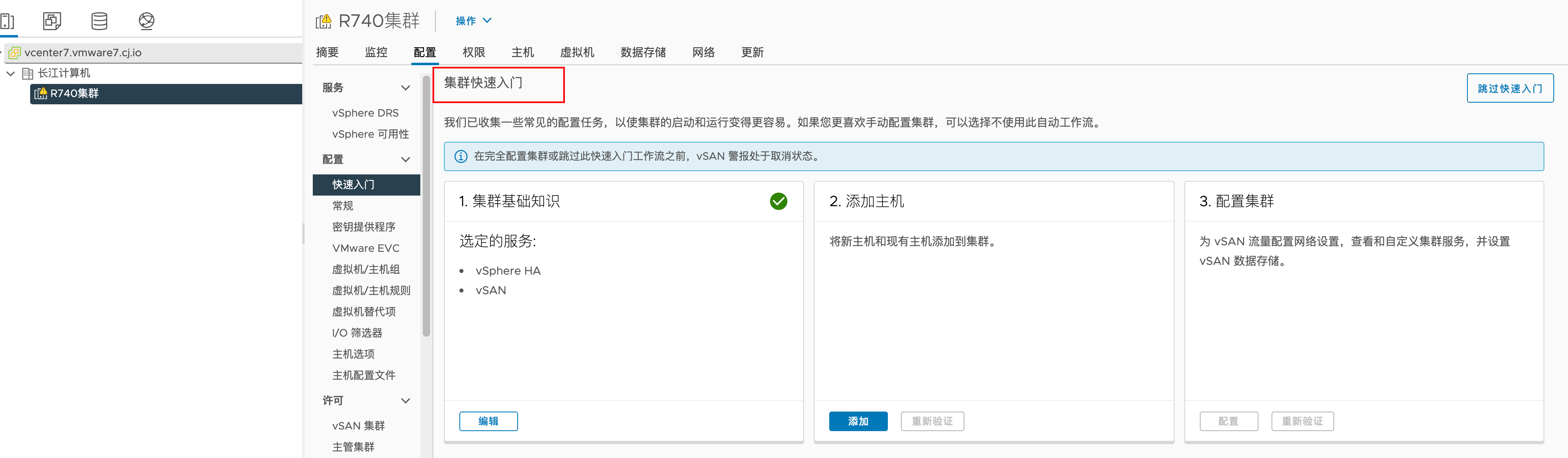Click the sidebar vertical scrollbar
1568x458 pixels.
pos(426,207)
